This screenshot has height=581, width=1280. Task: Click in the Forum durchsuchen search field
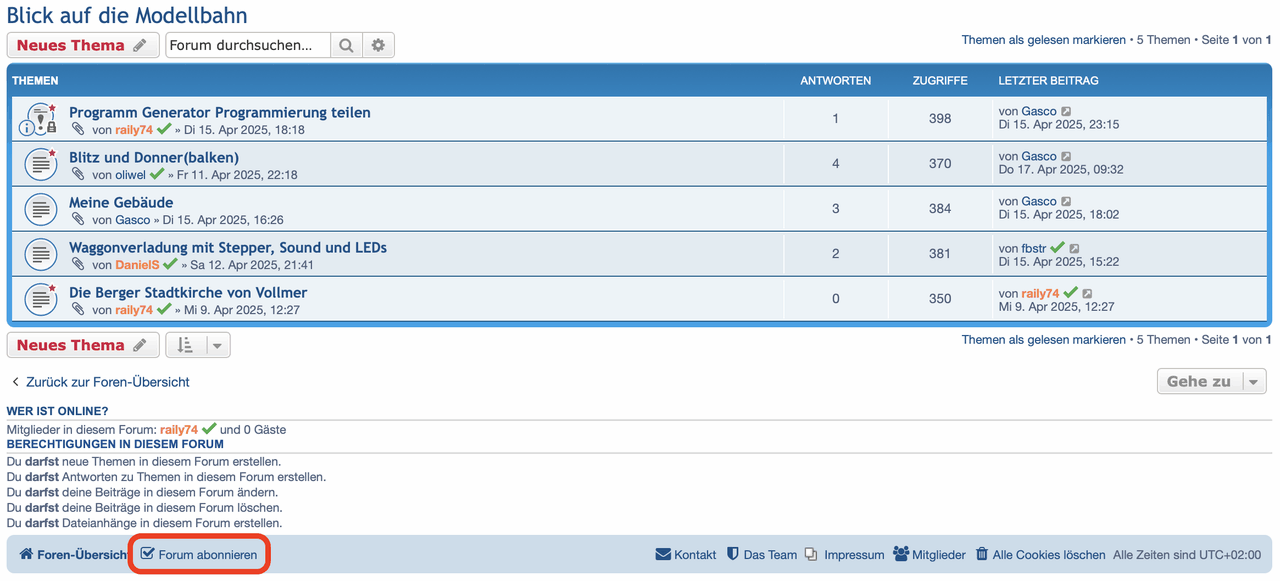pyautogui.click(x=248, y=45)
